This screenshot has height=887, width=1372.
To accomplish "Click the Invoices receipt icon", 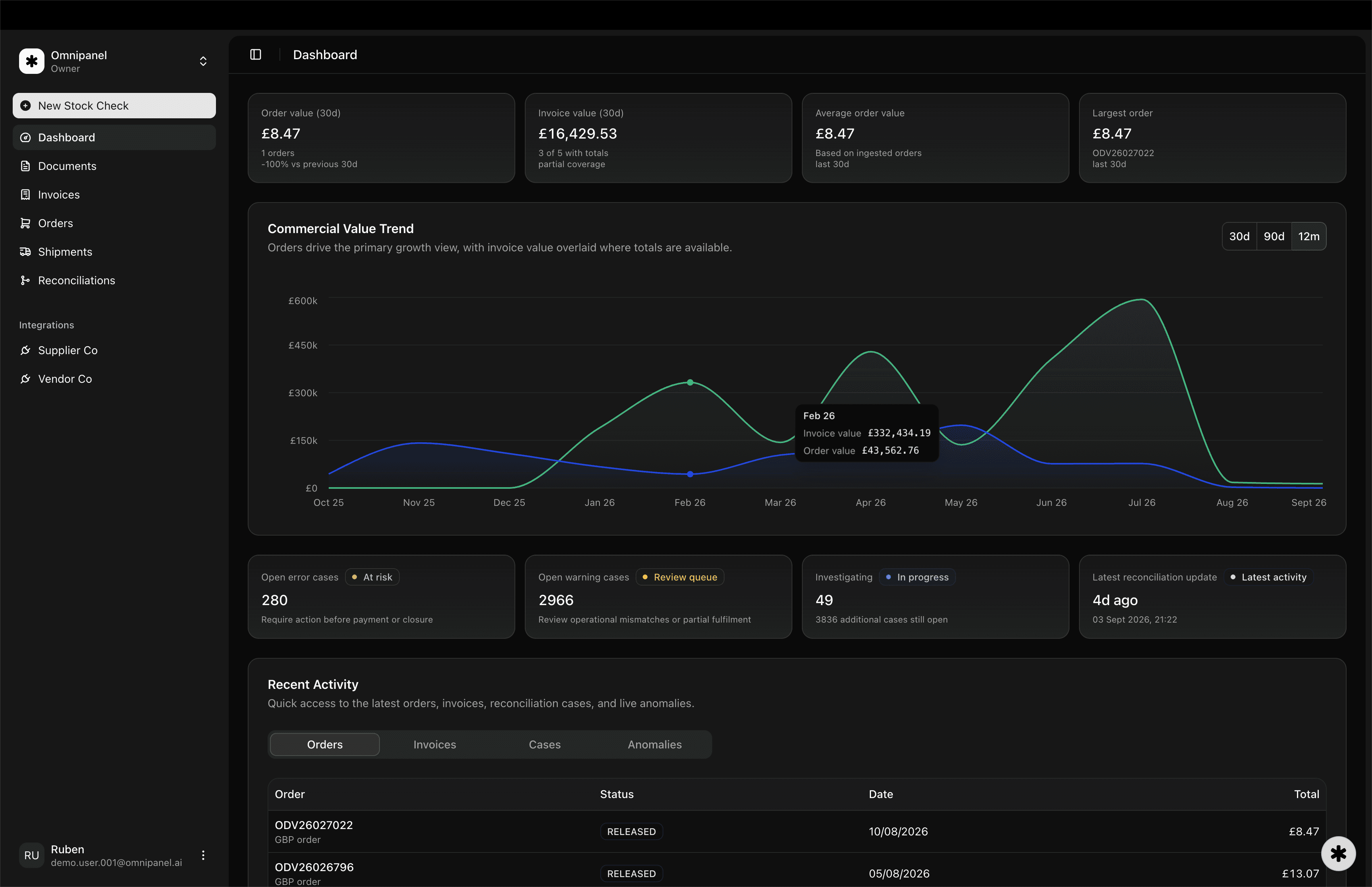I will (25, 195).
